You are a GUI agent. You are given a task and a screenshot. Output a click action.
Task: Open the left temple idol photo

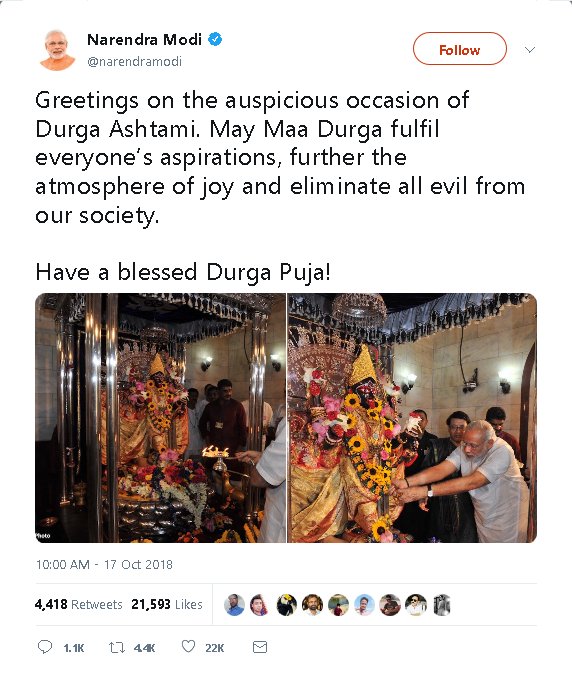click(160, 418)
